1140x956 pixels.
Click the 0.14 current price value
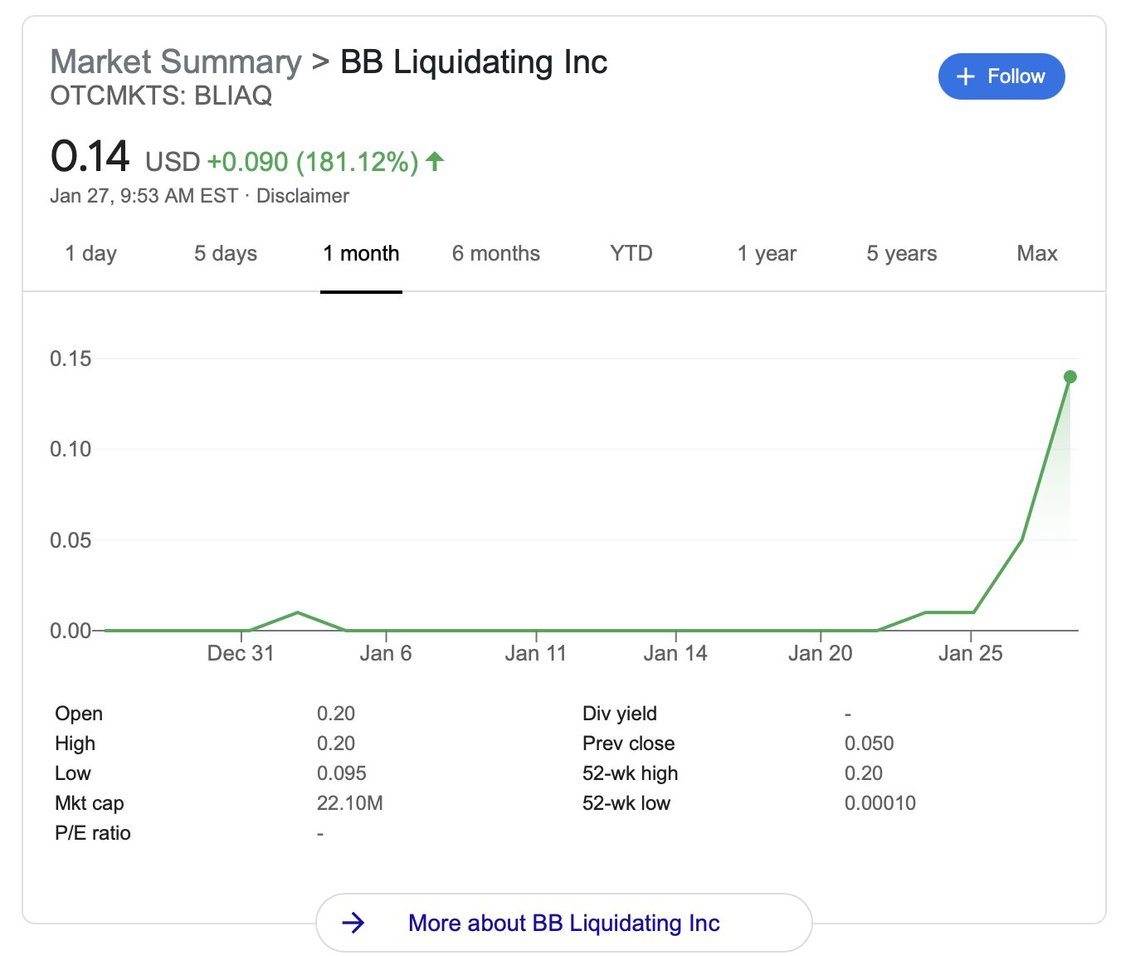90,156
